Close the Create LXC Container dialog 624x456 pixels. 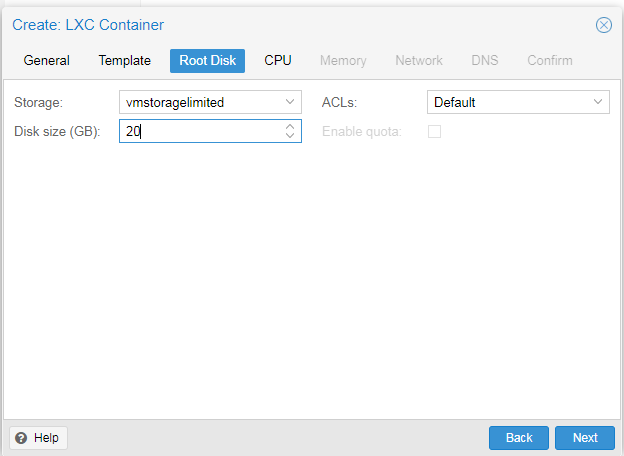[x=603, y=25]
